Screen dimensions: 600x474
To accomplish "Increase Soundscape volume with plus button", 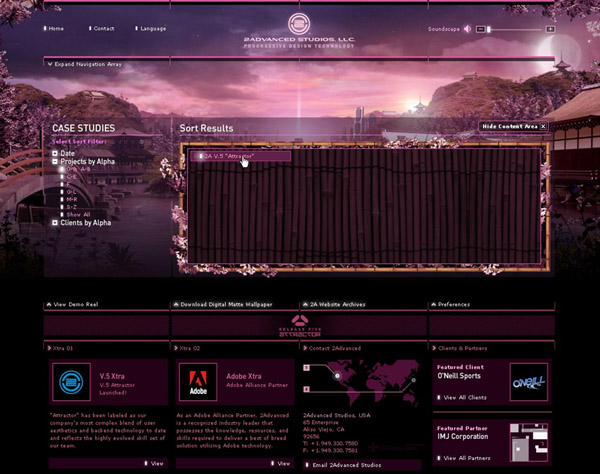I will coord(550,29).
